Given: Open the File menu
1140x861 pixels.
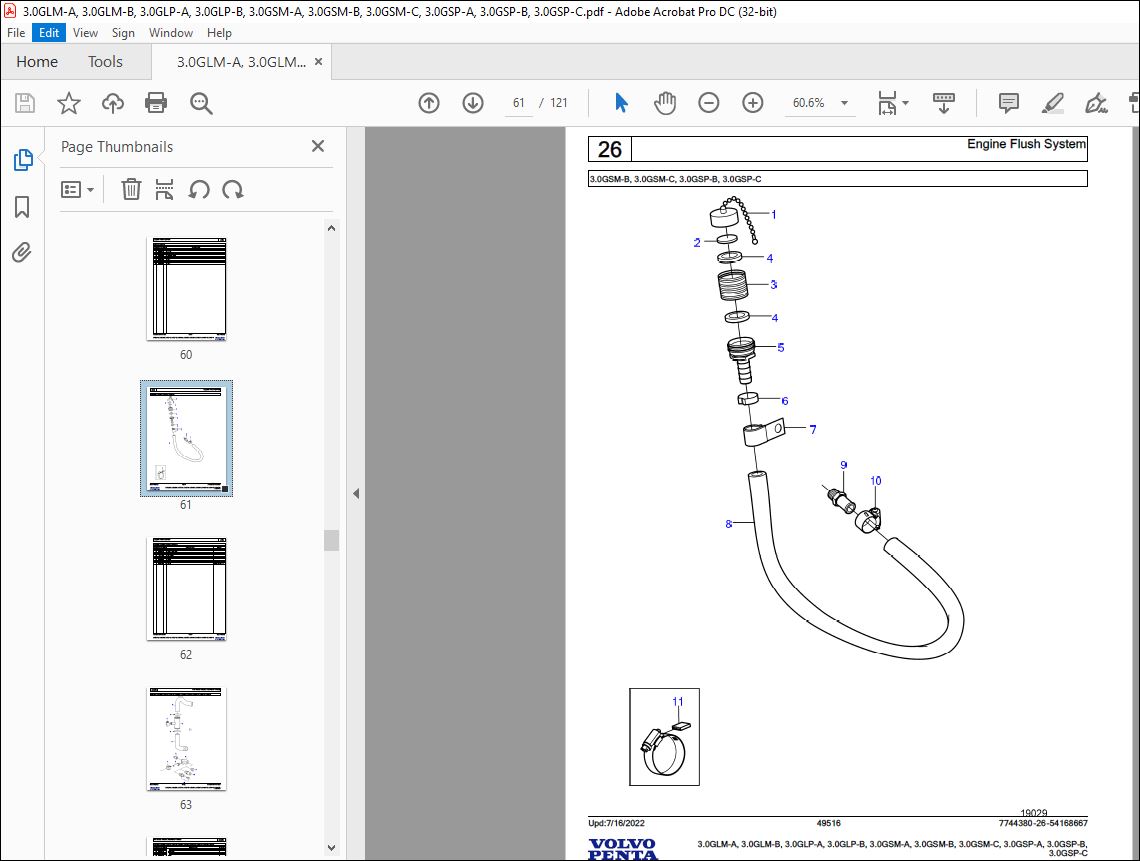Looking at the screenshot, I should (16, 33).
